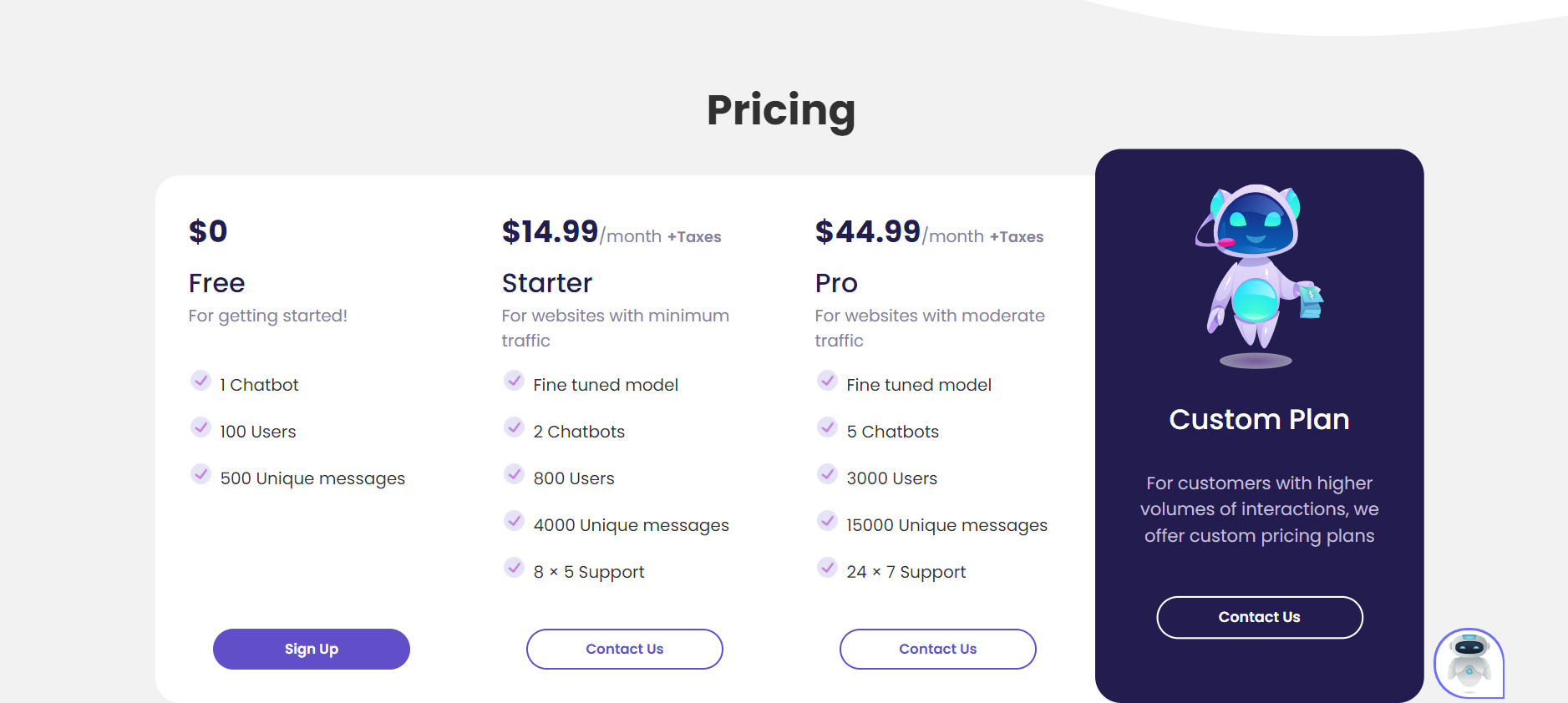Contact Us for the Starter plan

[625, 649]
